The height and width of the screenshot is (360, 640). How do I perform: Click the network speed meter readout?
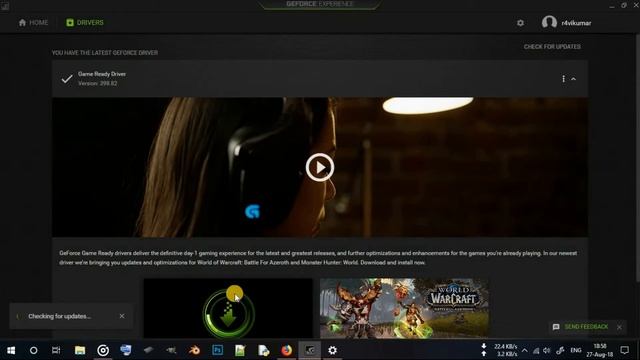pos(500,350)
